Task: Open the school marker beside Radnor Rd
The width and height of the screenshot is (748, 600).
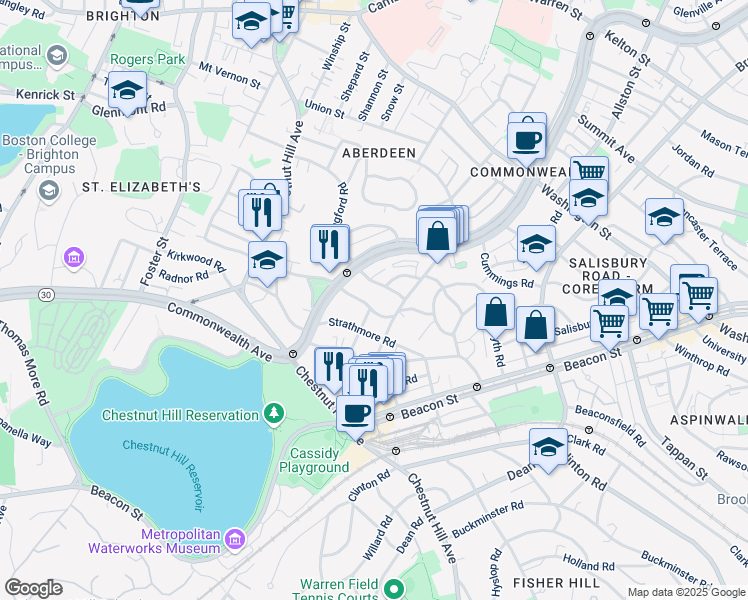Action: click(268, 261)
